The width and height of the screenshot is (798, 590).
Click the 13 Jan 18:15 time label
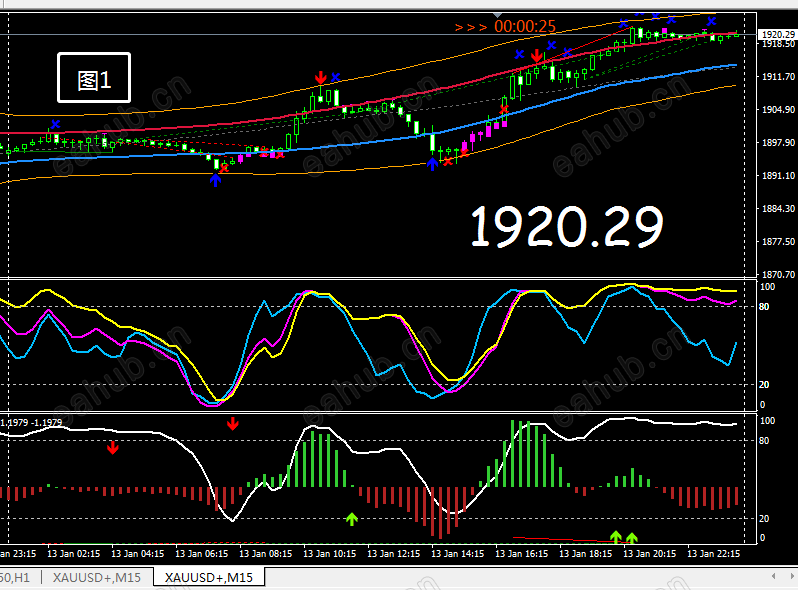coord(586,553)
